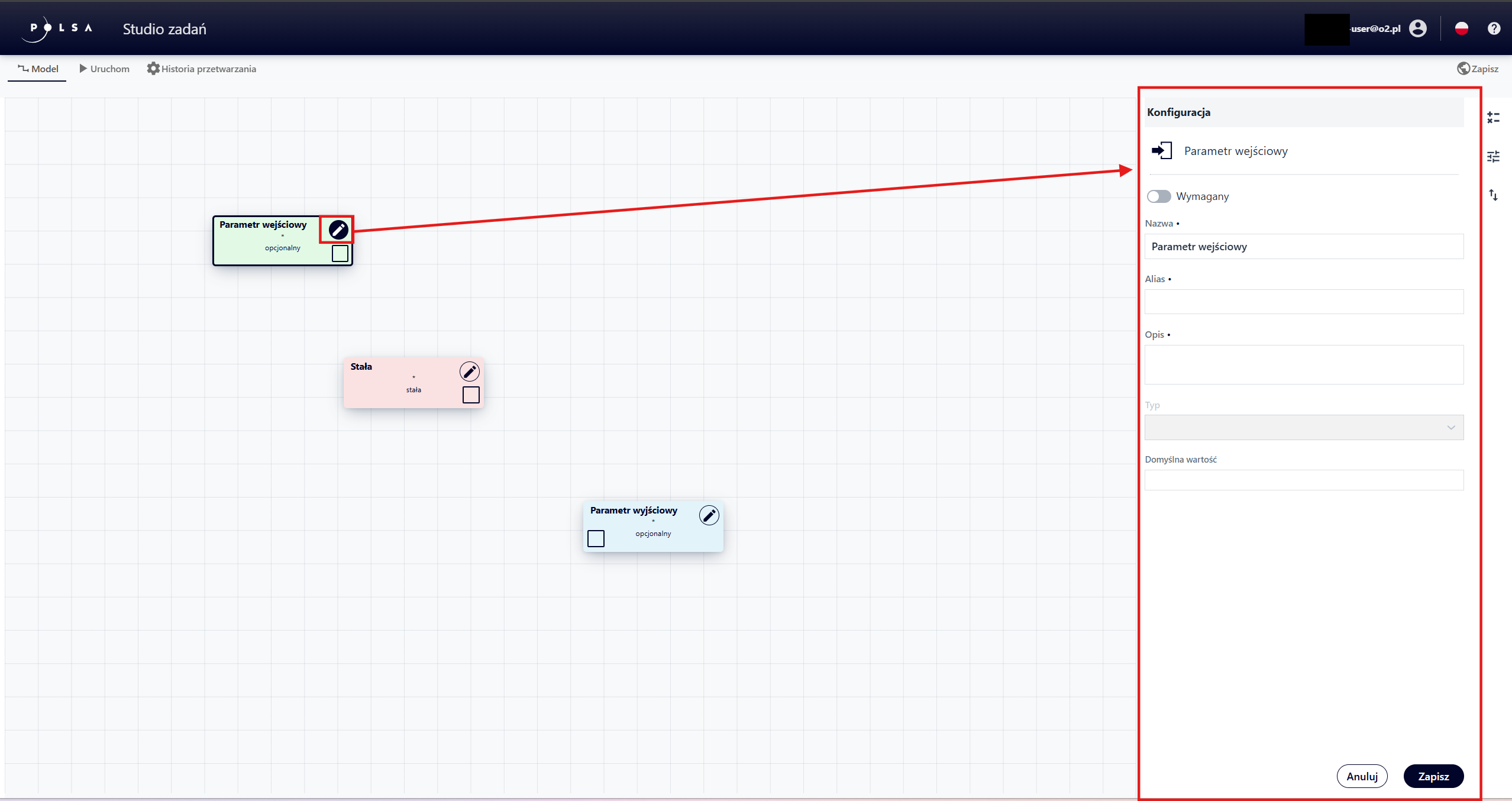Click the sliders tune icon in right sidebar

[x=1493, y=157]
